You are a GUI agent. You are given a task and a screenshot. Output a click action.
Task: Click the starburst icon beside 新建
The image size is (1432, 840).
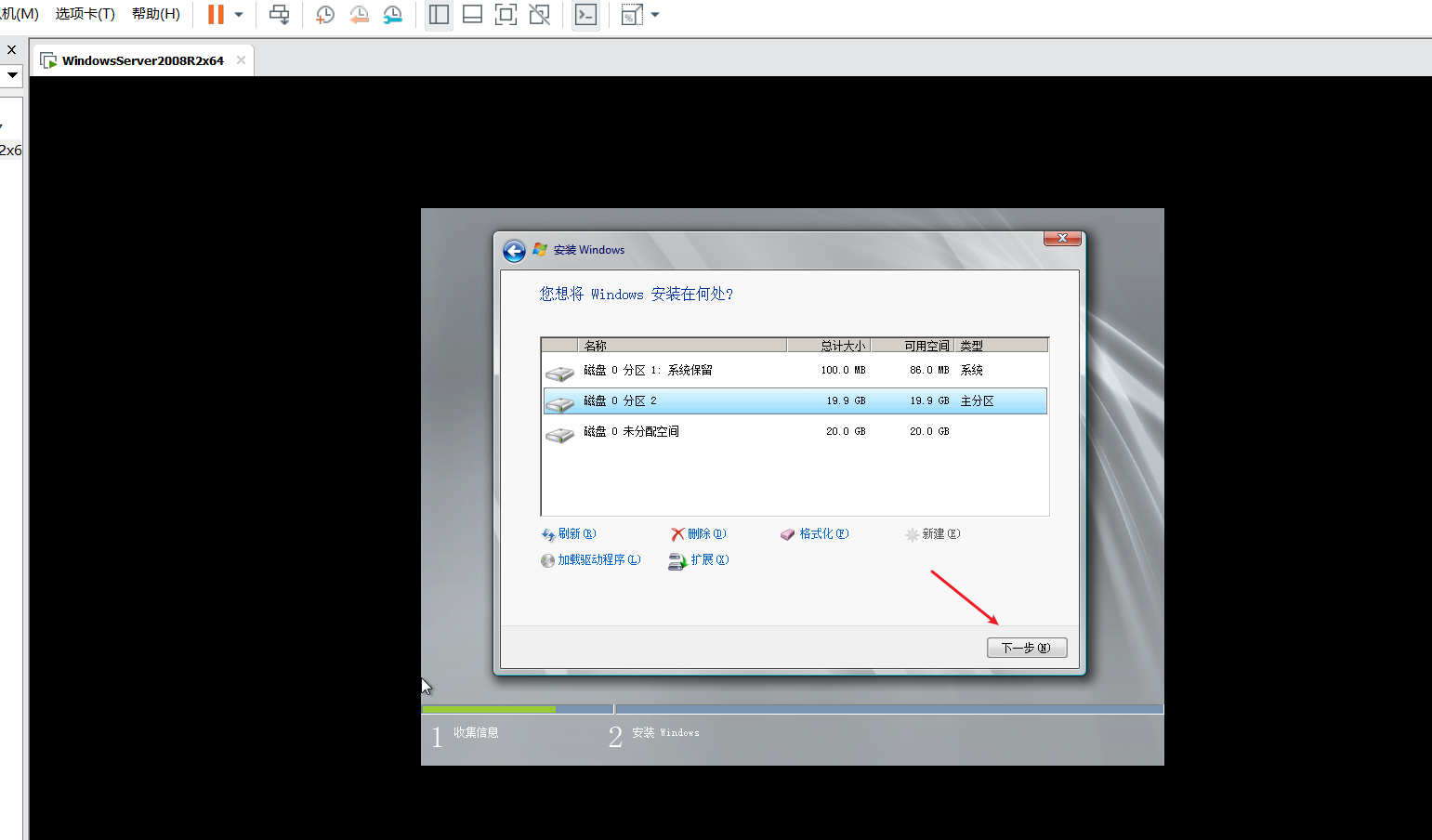tap(913, 534)
